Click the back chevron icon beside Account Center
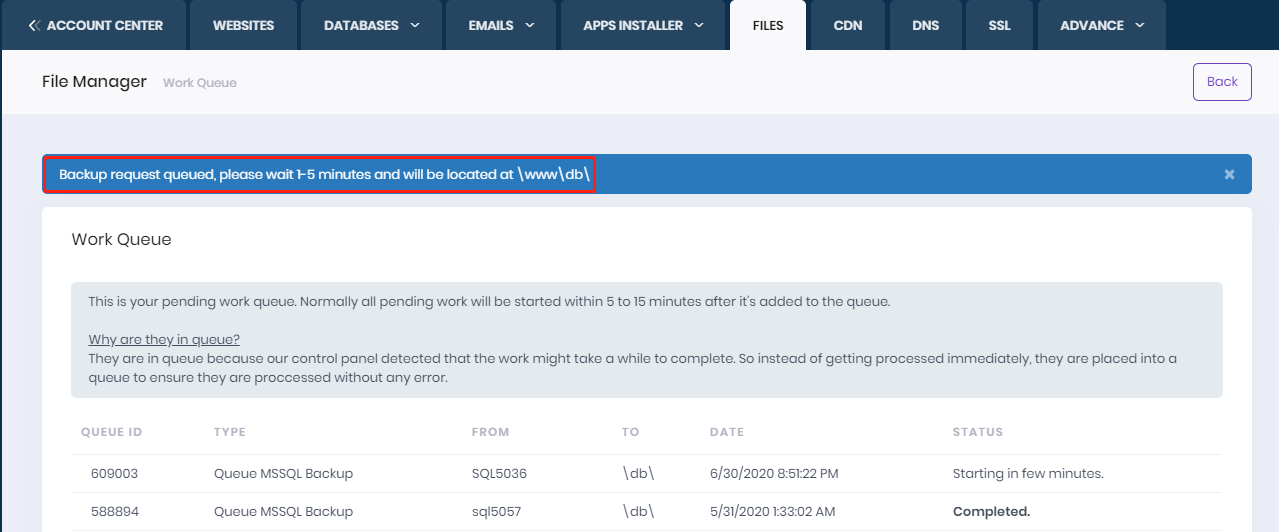This screenshot has width=1279, height=532. [x=34, y=25]
